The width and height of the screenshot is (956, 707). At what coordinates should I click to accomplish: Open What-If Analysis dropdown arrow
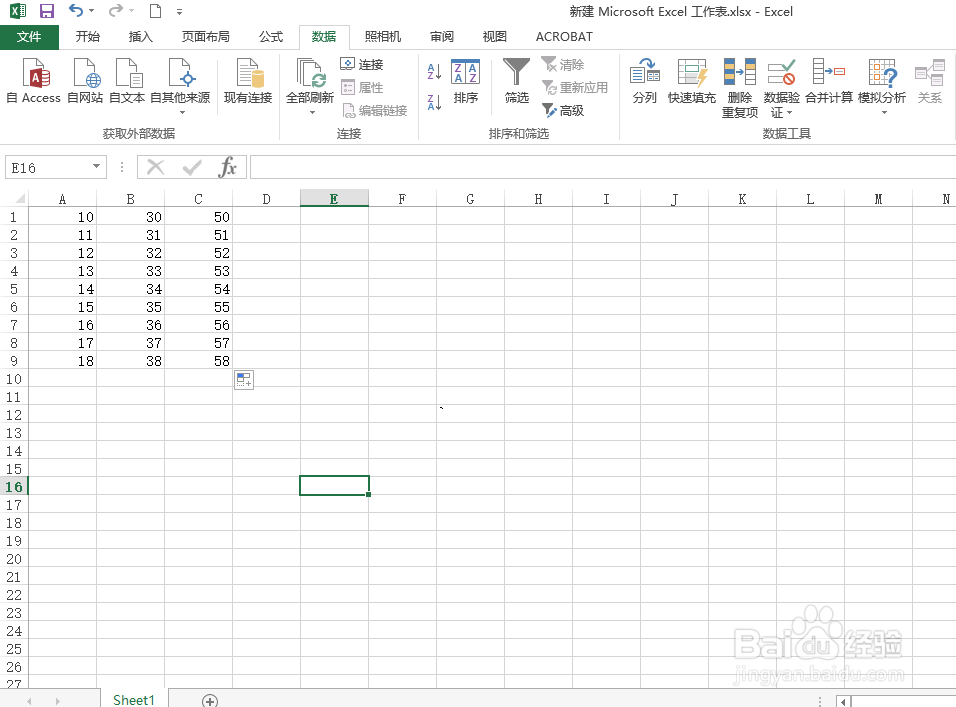tap(884, 113)
